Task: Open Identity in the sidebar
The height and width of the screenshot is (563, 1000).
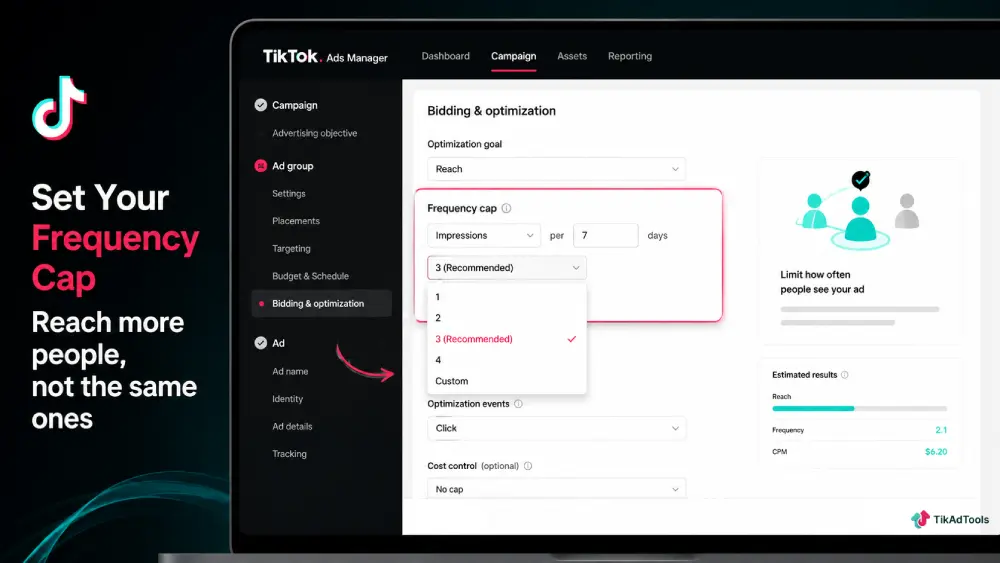Action: click(x=287, y=399)
